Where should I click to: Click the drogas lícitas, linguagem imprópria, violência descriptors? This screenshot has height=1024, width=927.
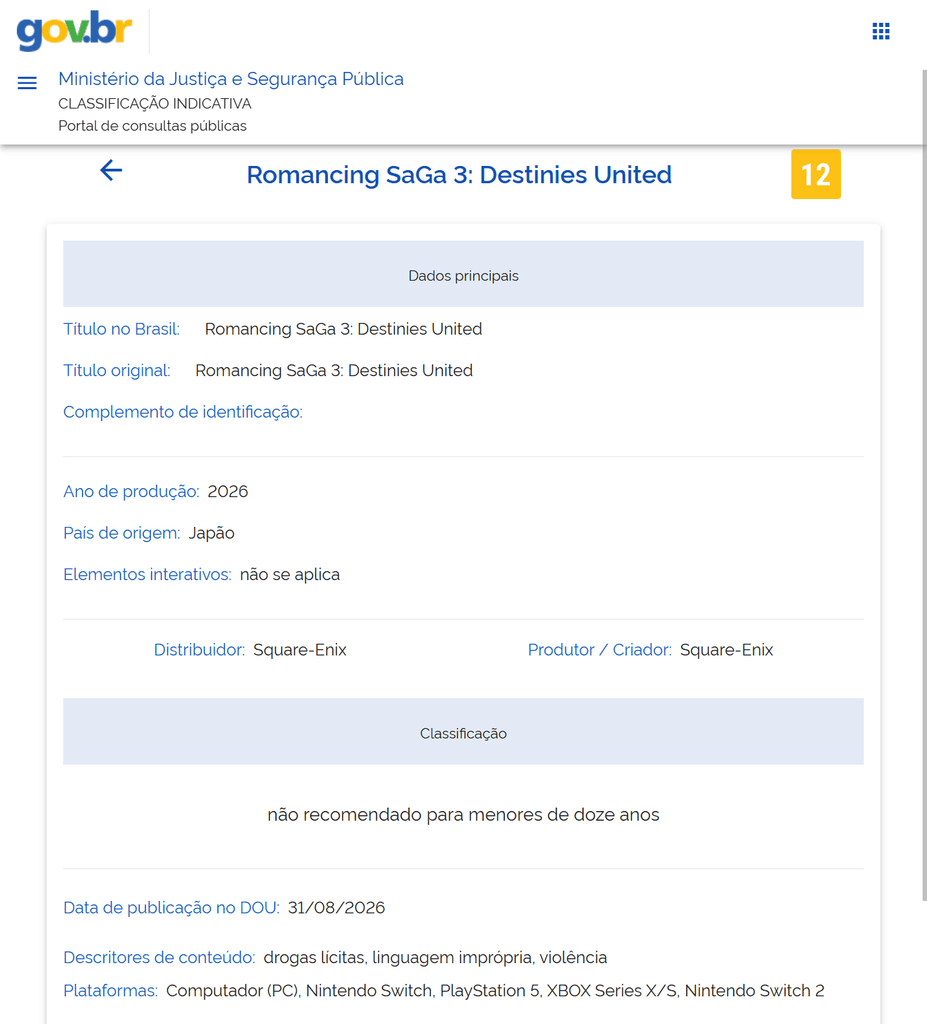coord(435,957)
